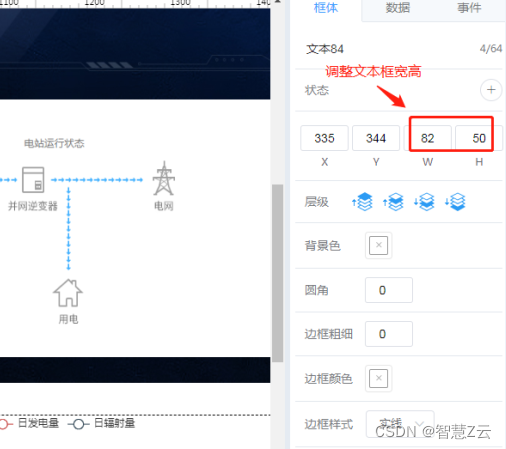Add a new state with plus icon

[491, 90]
